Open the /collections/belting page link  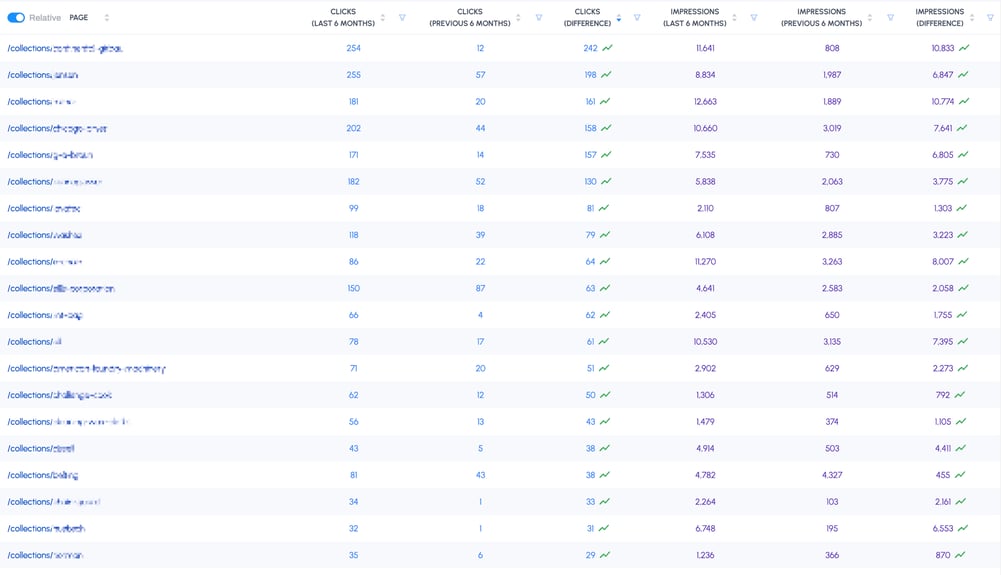point(43,475)
